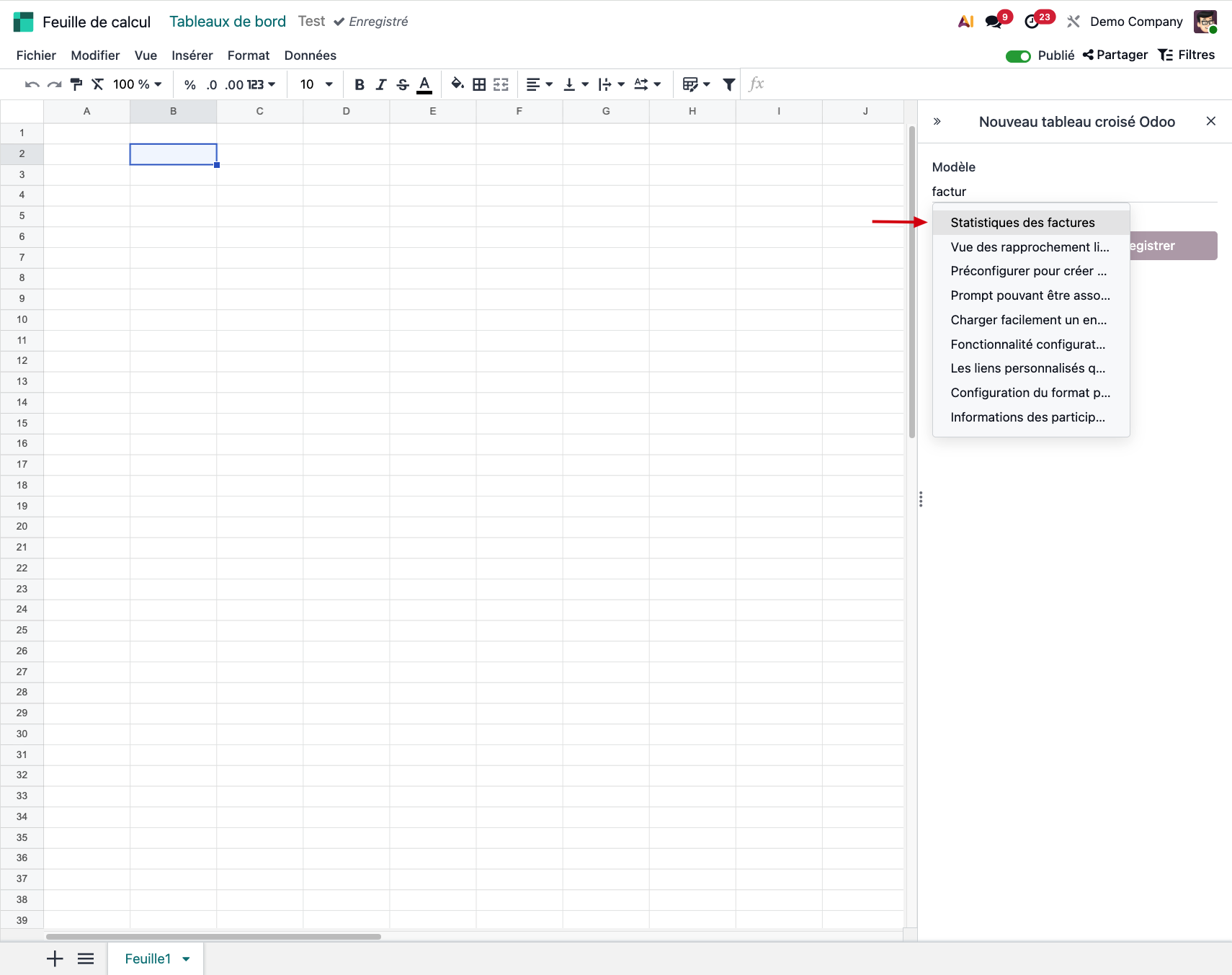Select the paint format tool
The height and width of the screenshot is (975, 1232).
76,84
